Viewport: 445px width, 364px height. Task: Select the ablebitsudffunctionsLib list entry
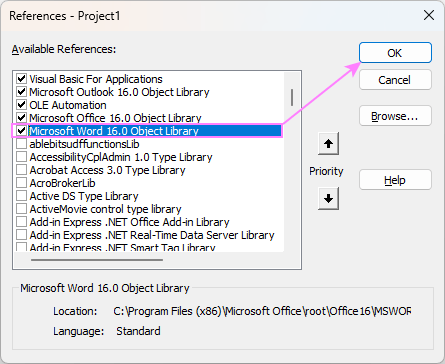pos(84,144)
